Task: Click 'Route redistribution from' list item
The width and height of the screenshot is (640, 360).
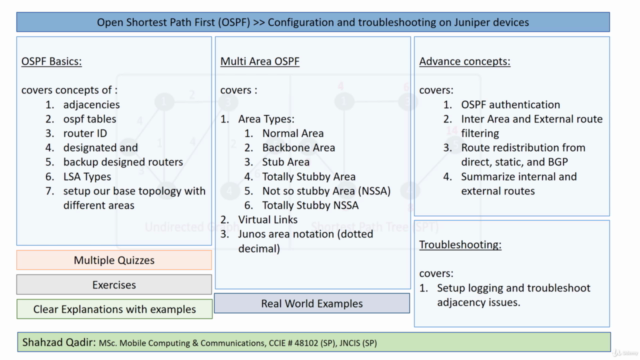Action: [x=523, y=155]
